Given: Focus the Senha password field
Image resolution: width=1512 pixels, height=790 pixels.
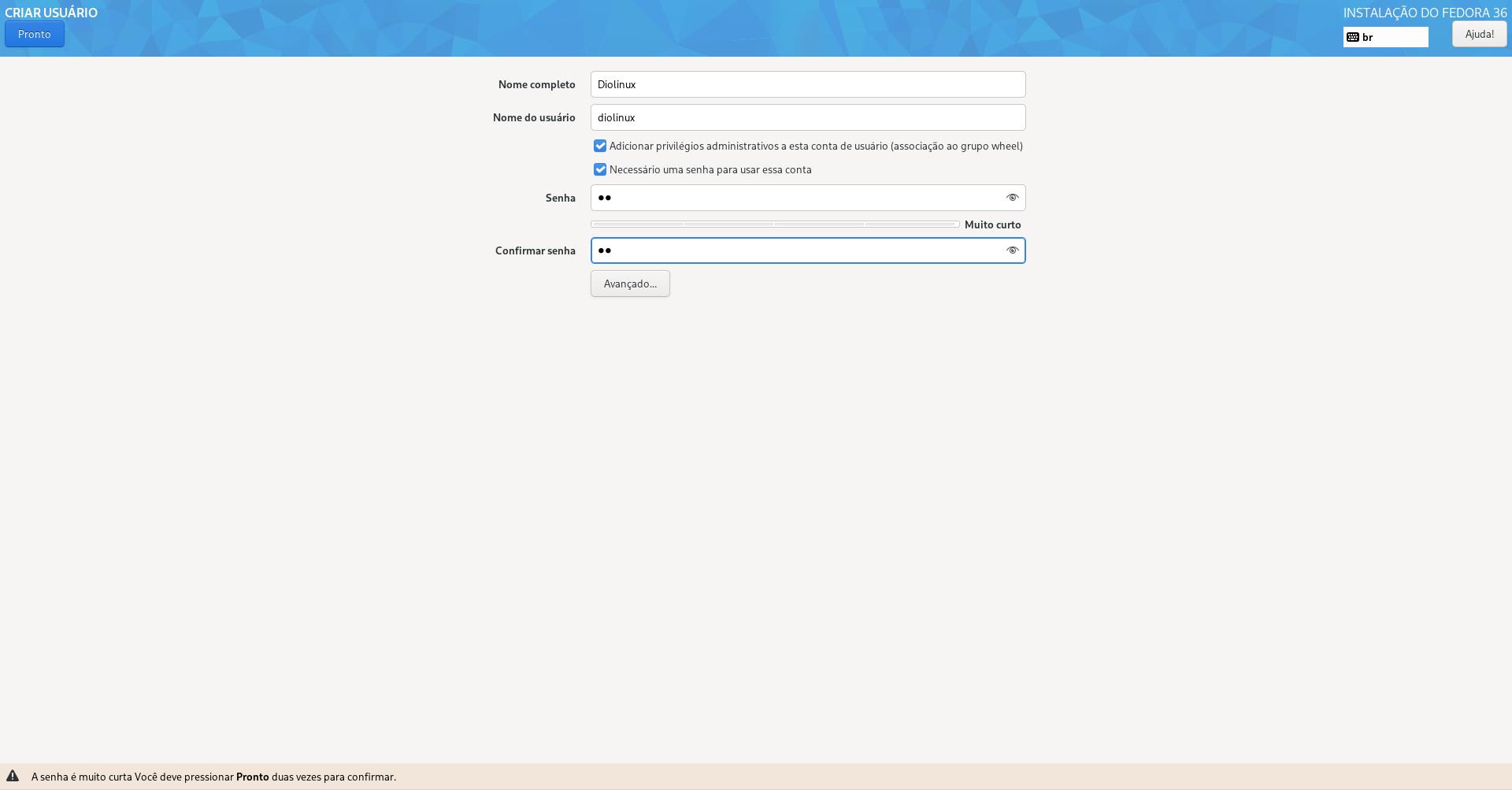Looking at the screenshot, I should [787, 198].
